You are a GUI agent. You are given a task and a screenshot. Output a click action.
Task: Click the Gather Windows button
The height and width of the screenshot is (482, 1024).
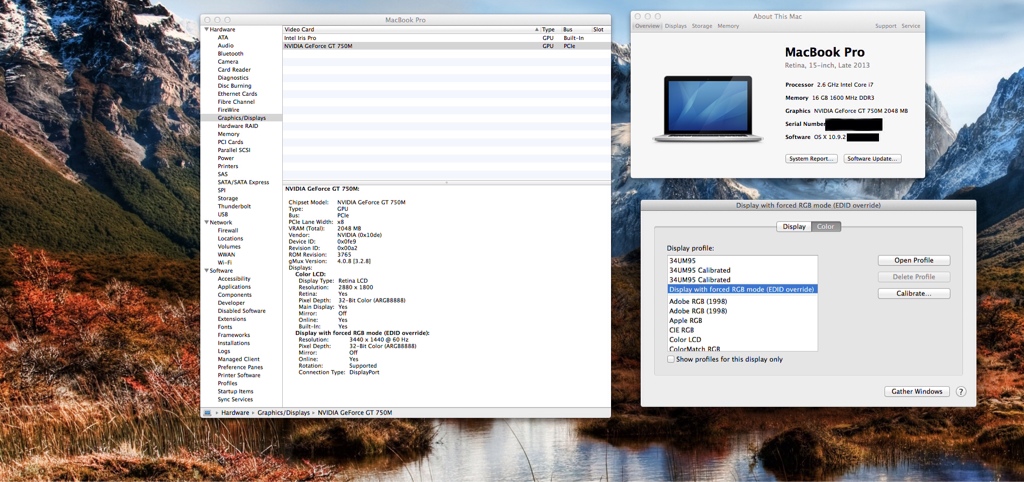click(x=917, y=391)
